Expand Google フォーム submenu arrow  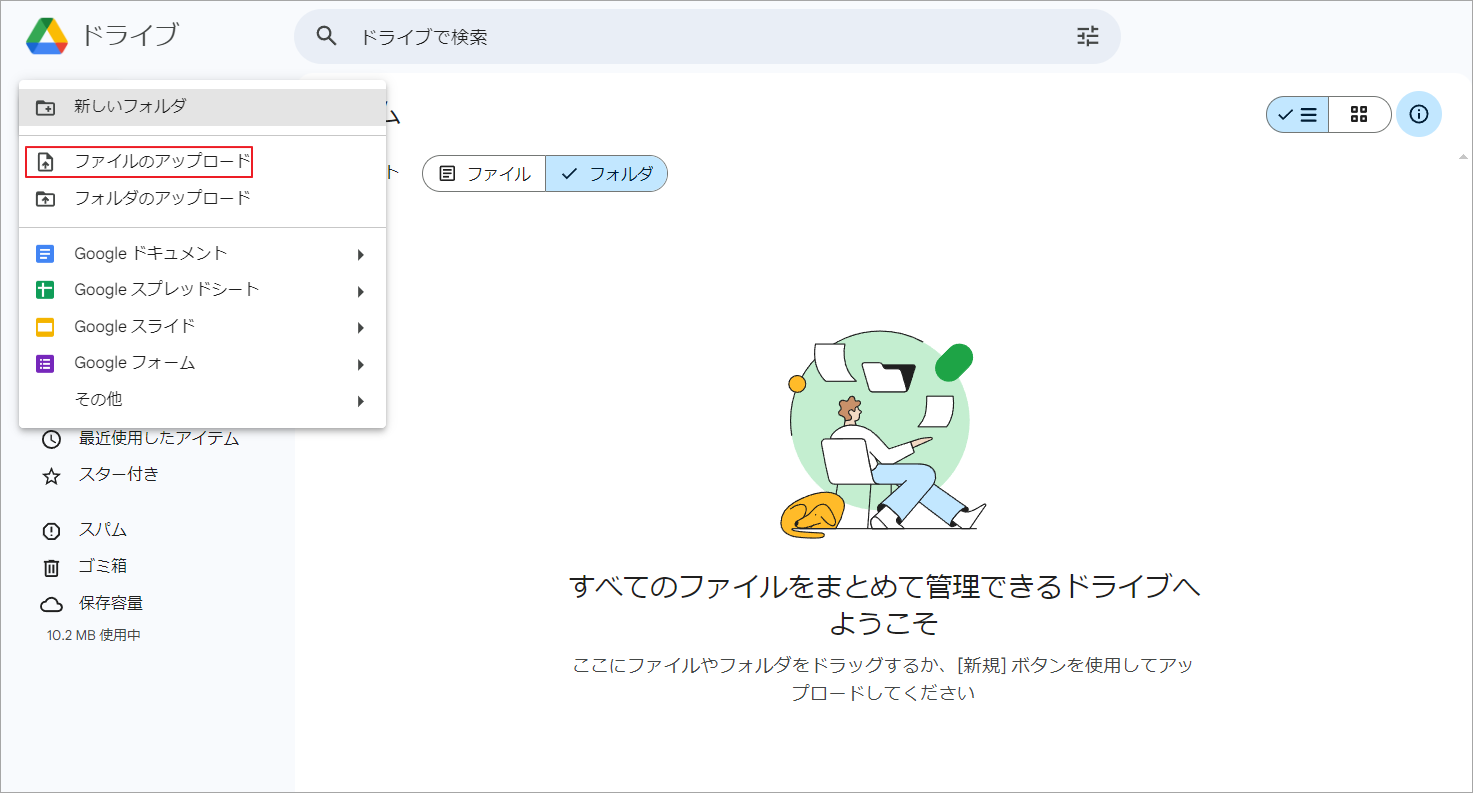pyautogui.click(x=360, y=364)
